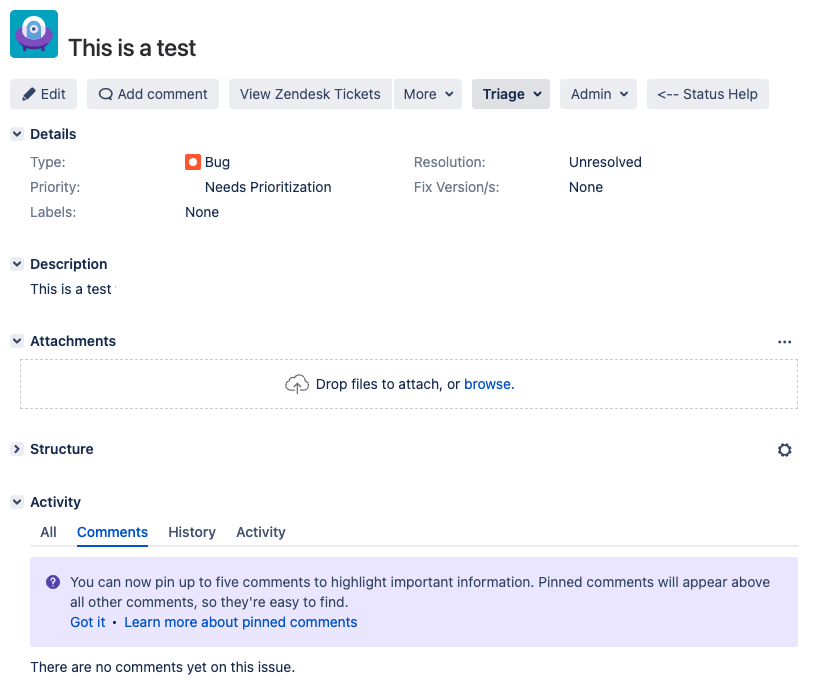The image size is (821, 686).
Task: Open the Admin dropdown
Action: tap(598, 93)
